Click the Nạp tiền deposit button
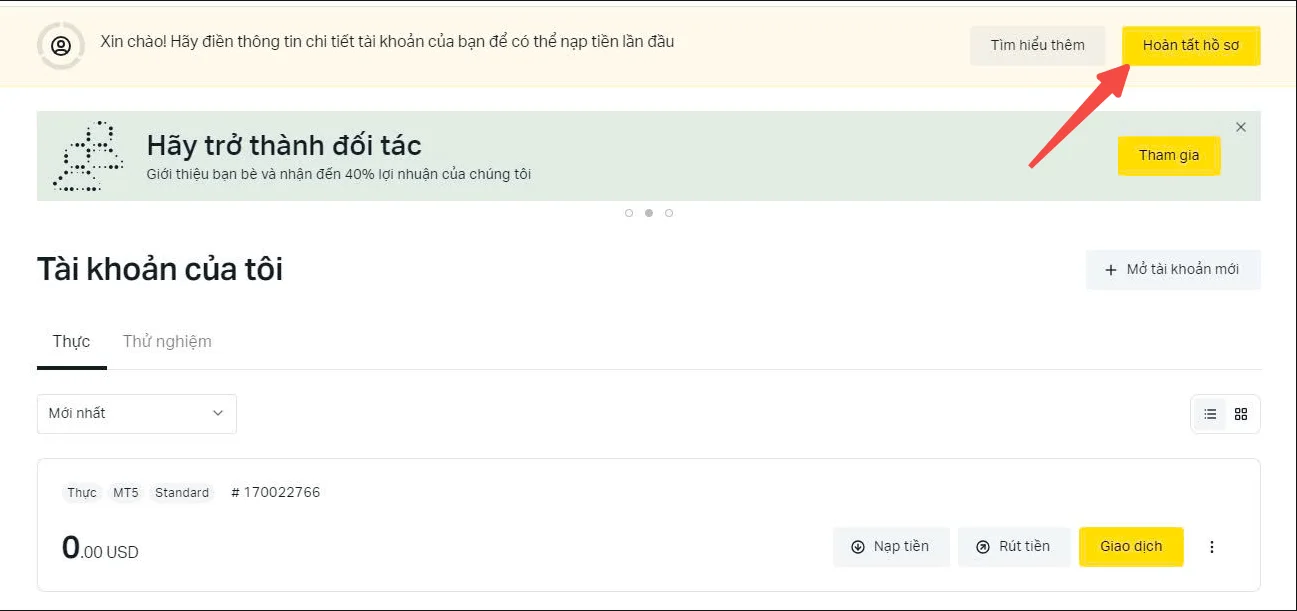Viewport: 1297px width, 611px height. point(891,547)
